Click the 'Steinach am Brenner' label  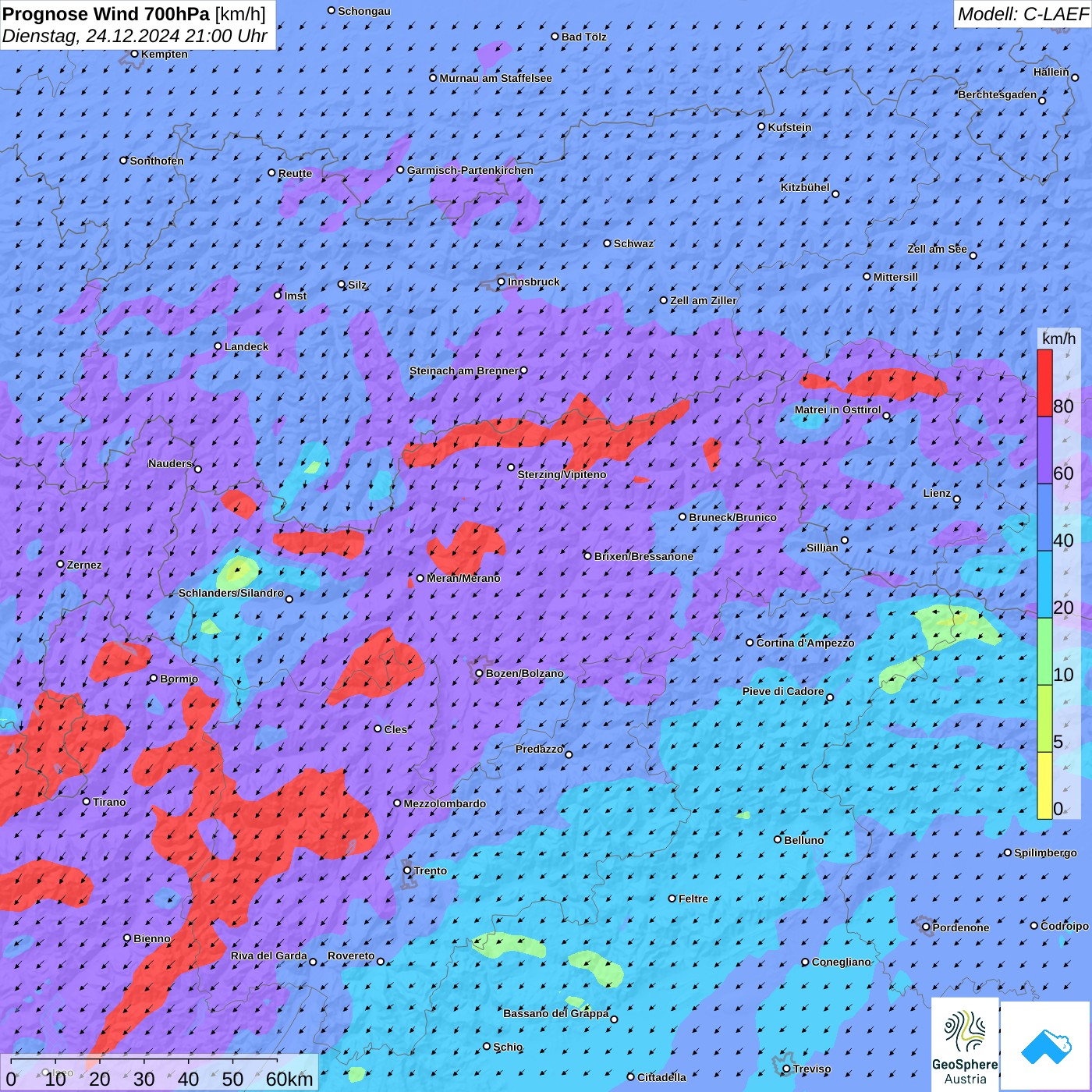pos(463,370)
